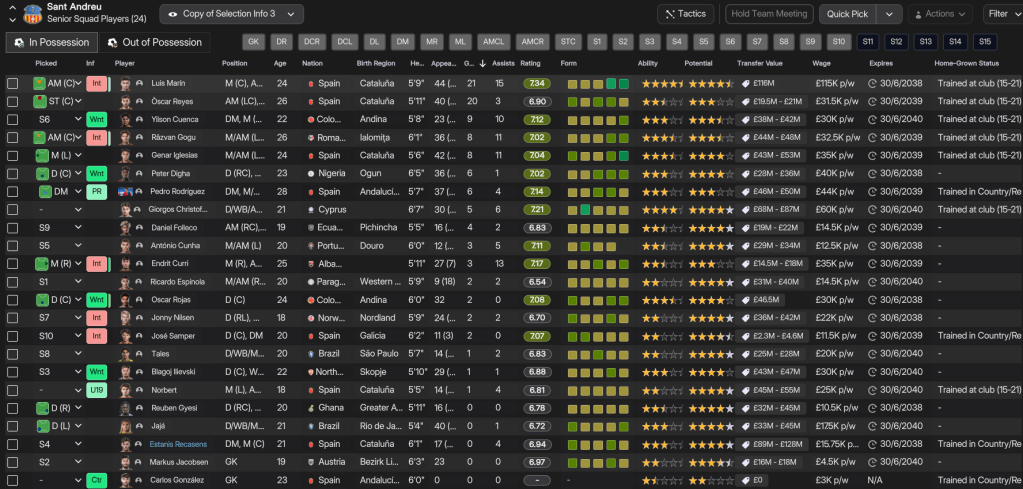This screenshot has width=1023, height=489.
Task: Click the Ctr badge for Carlos González
Action: [97, 480]
